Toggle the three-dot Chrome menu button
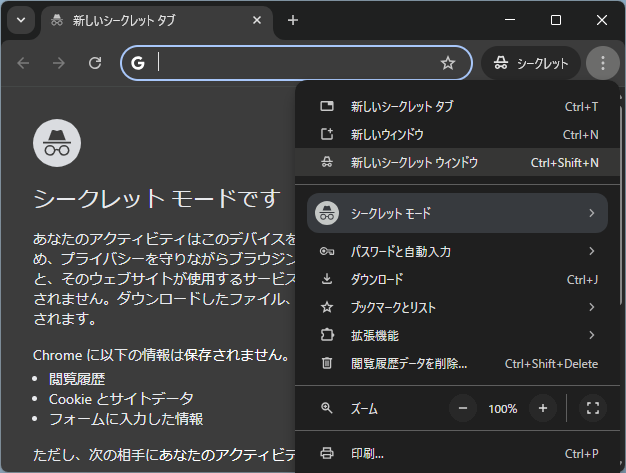Viewport: 626px width, 473px height. pos(602,63)
